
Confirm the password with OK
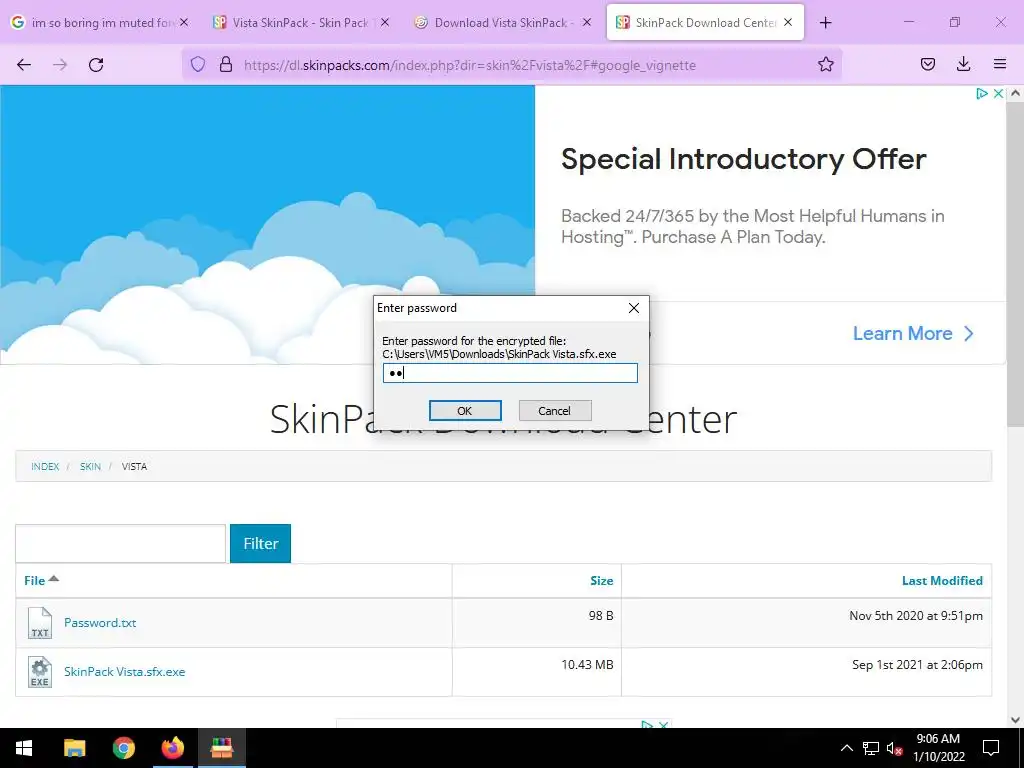point(465,411)
